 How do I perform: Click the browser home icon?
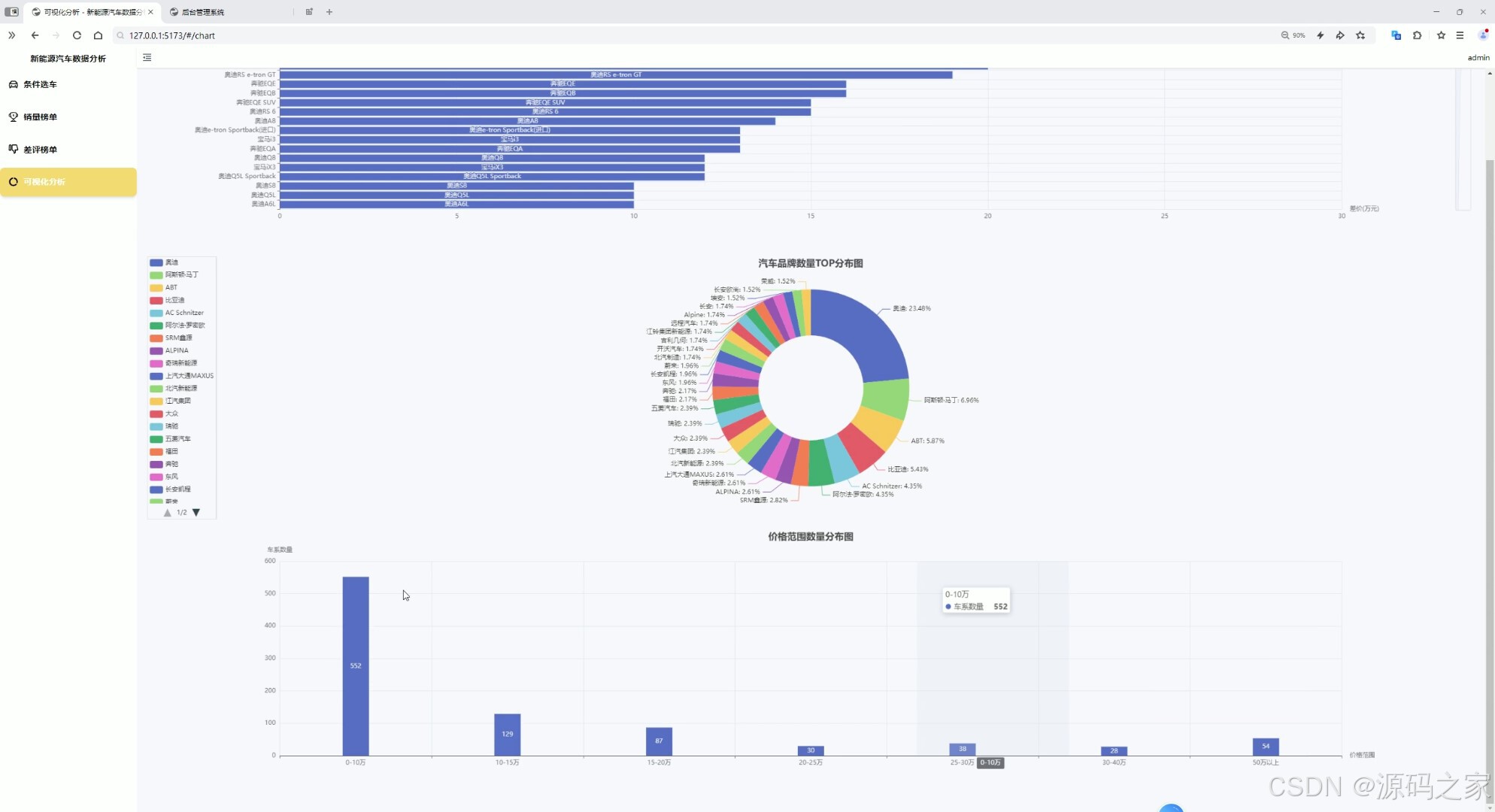tap(98, 35)
